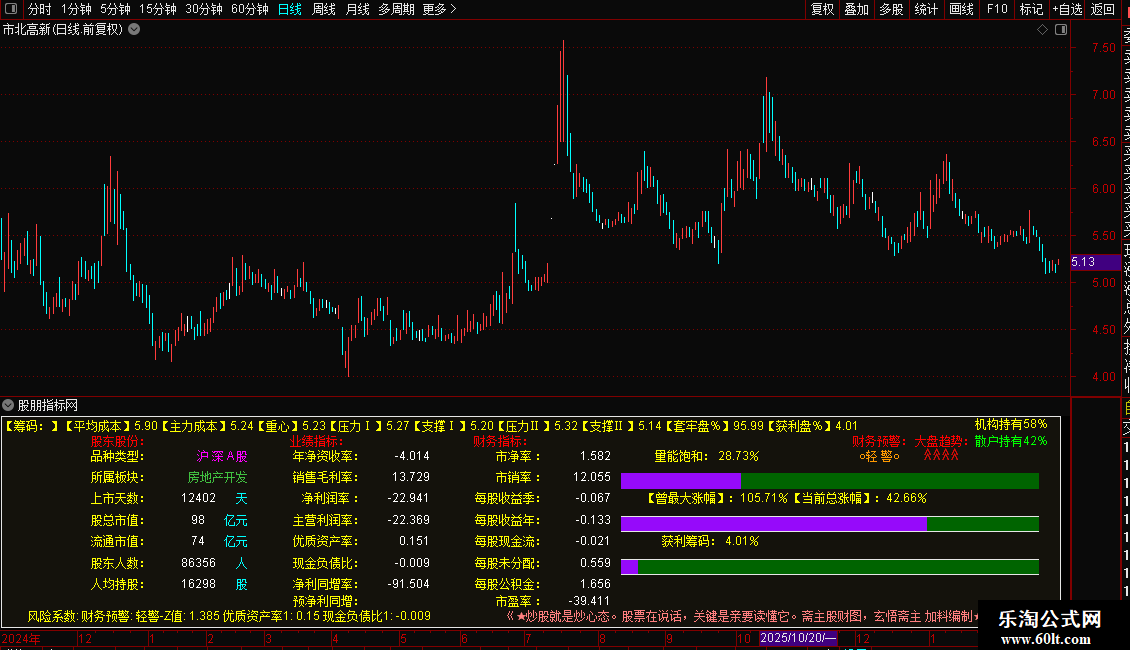Open the stock title dropdown circle icon
This screenshot has height=650, width=1130.
(134, 29)
